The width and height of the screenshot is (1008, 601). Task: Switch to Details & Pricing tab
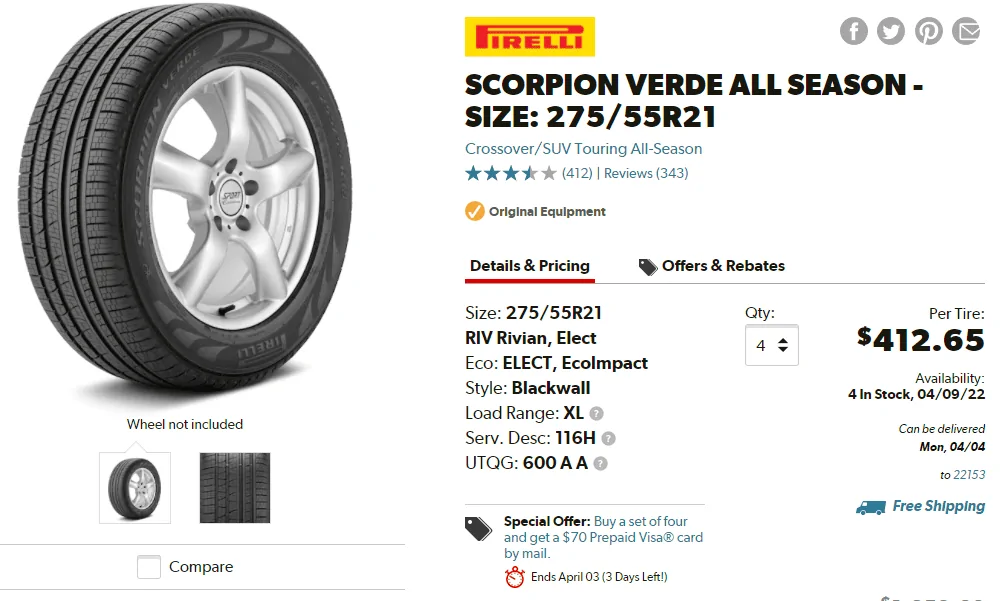(529, 266)
